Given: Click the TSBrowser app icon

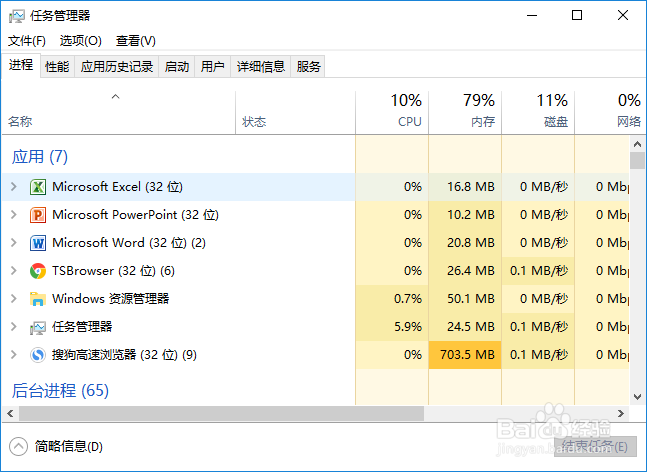Looking at the screenshot, I should coord(38,271).
